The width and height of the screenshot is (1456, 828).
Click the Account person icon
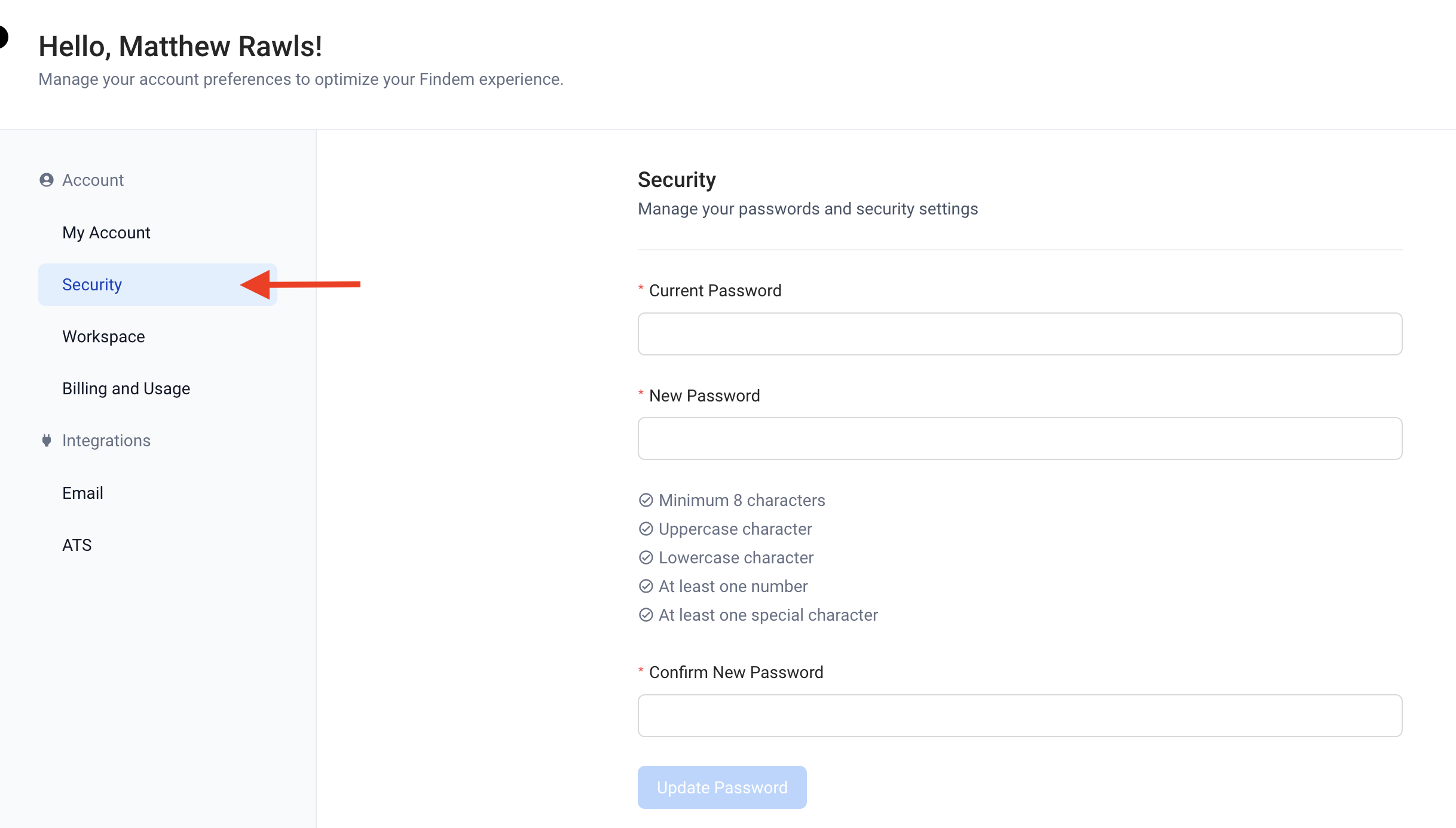point(47,180)
